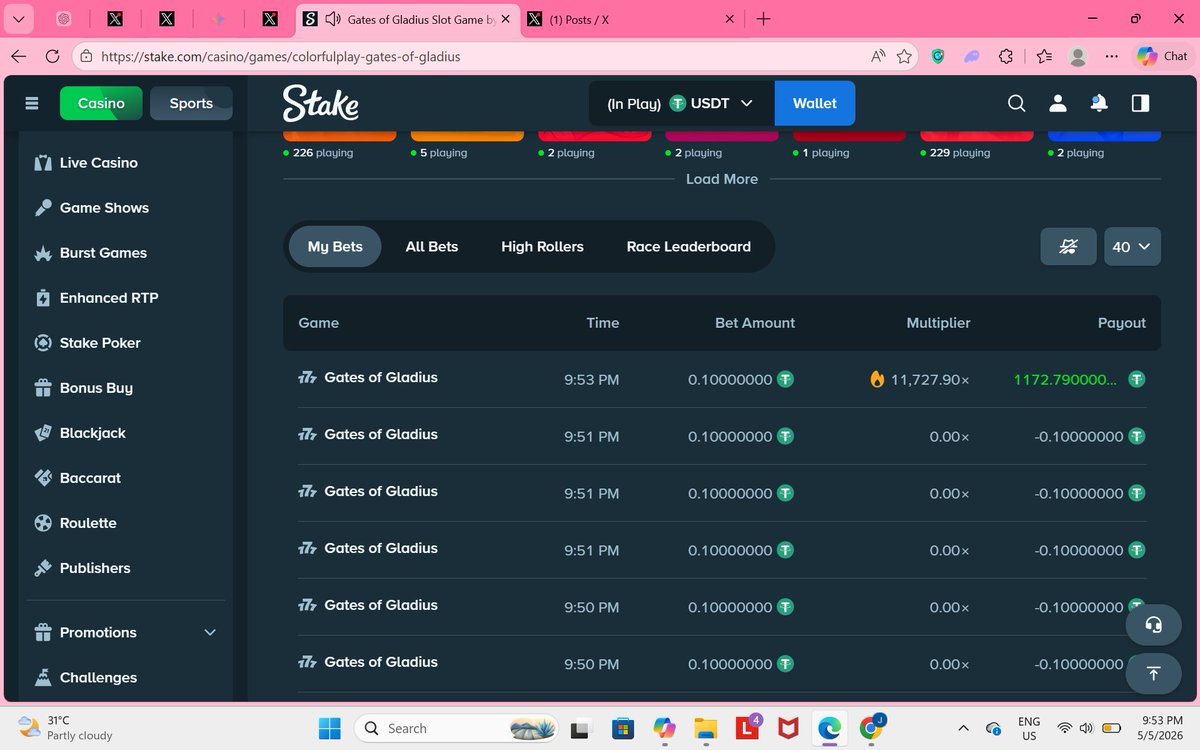The width and height of the screenshot is (1200, 750).
Task: Open Windows Start menu
Action: tap(330, 728)
